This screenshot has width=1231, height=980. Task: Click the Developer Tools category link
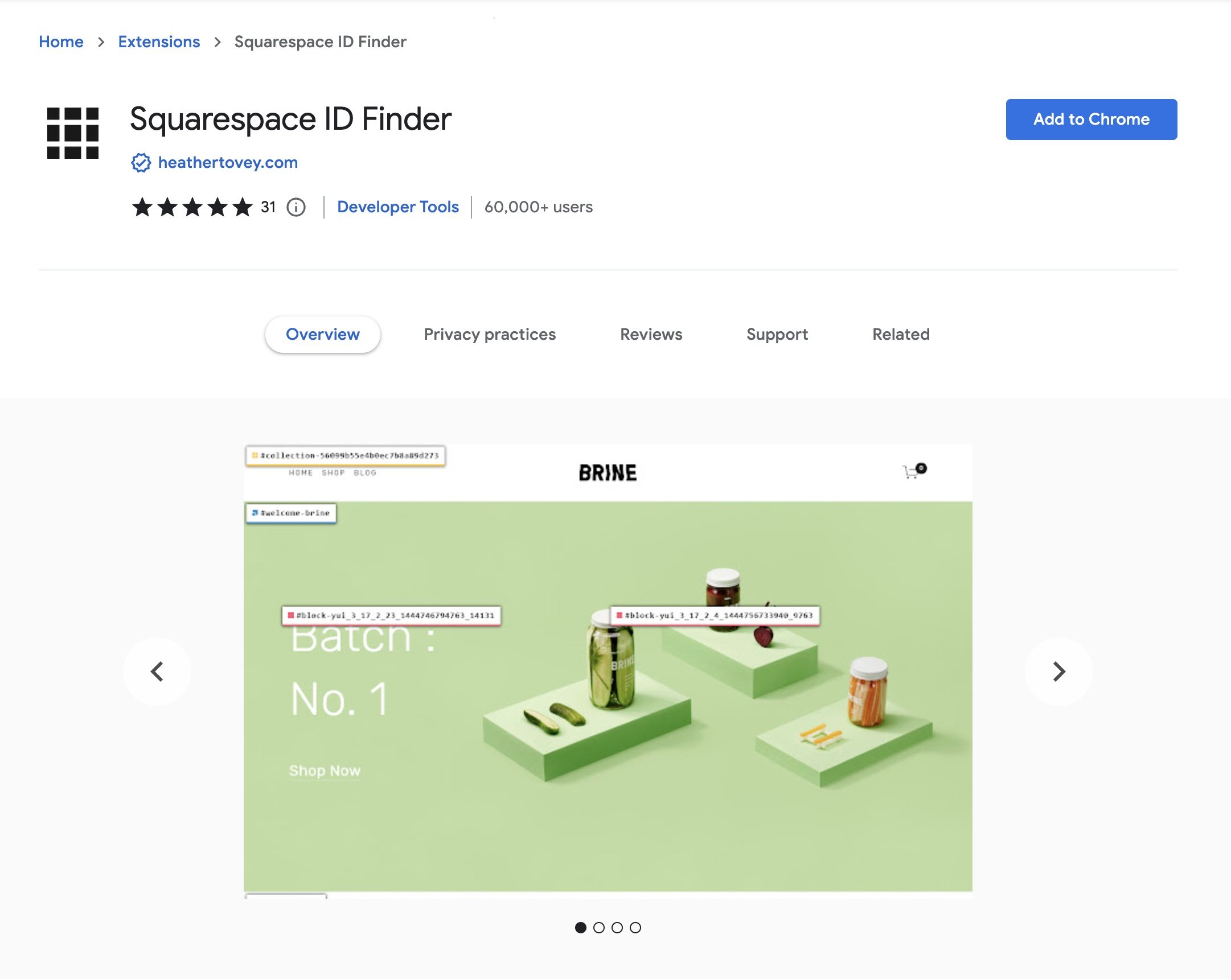tap(398, 207)
